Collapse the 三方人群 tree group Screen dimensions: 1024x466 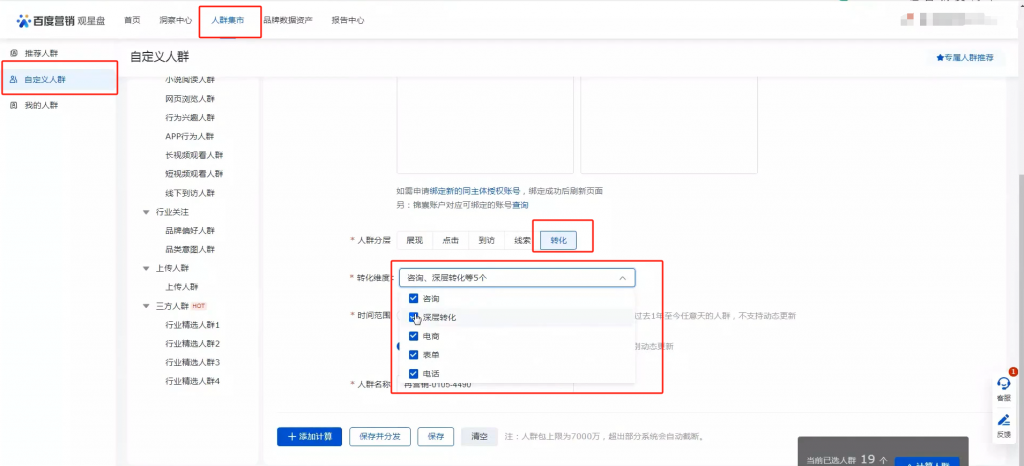pos(146,306)
